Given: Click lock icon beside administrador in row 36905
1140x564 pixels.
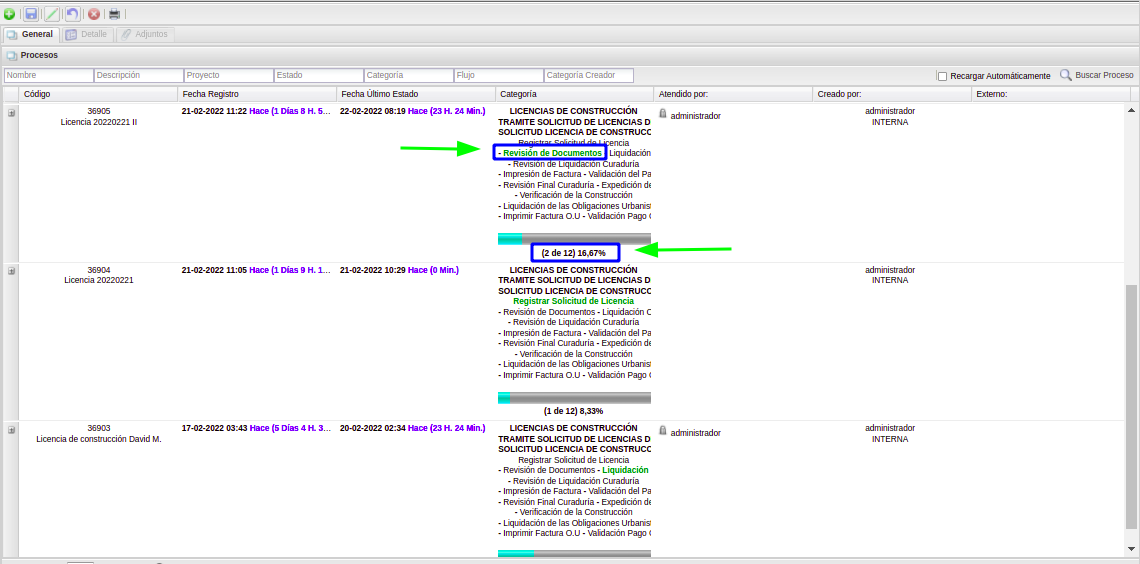Looking at the screenshot, I should [x=663, y=114].
